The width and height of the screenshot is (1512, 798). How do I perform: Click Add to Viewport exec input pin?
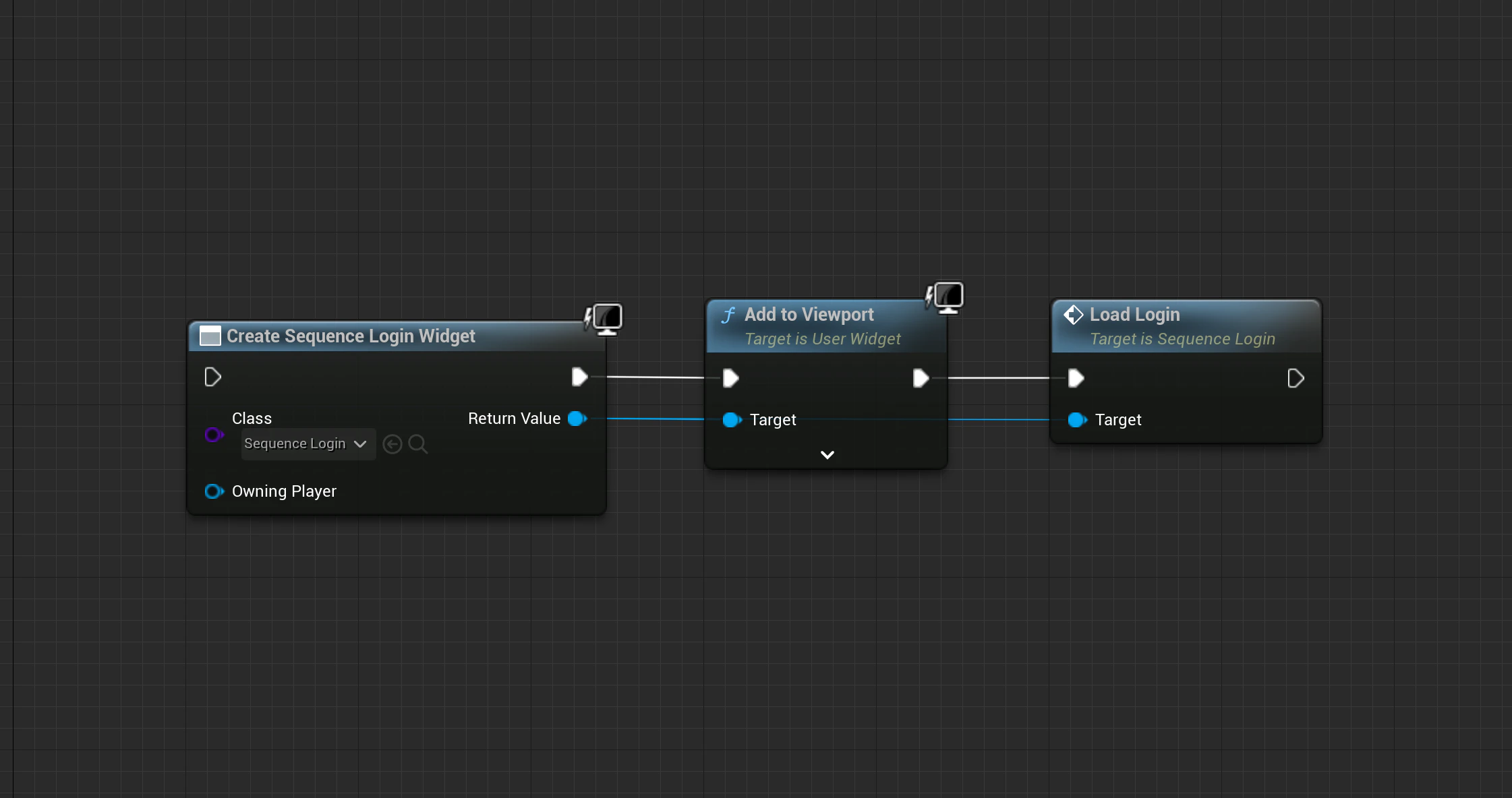pos(730,378)
